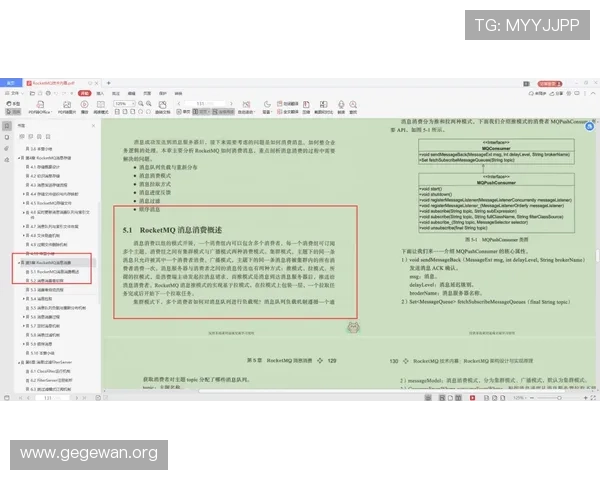The width and height of the screenshot is (600, 480).
Task: Zoom in with the magnifier plus icon
Action: (x=149, y=104)
